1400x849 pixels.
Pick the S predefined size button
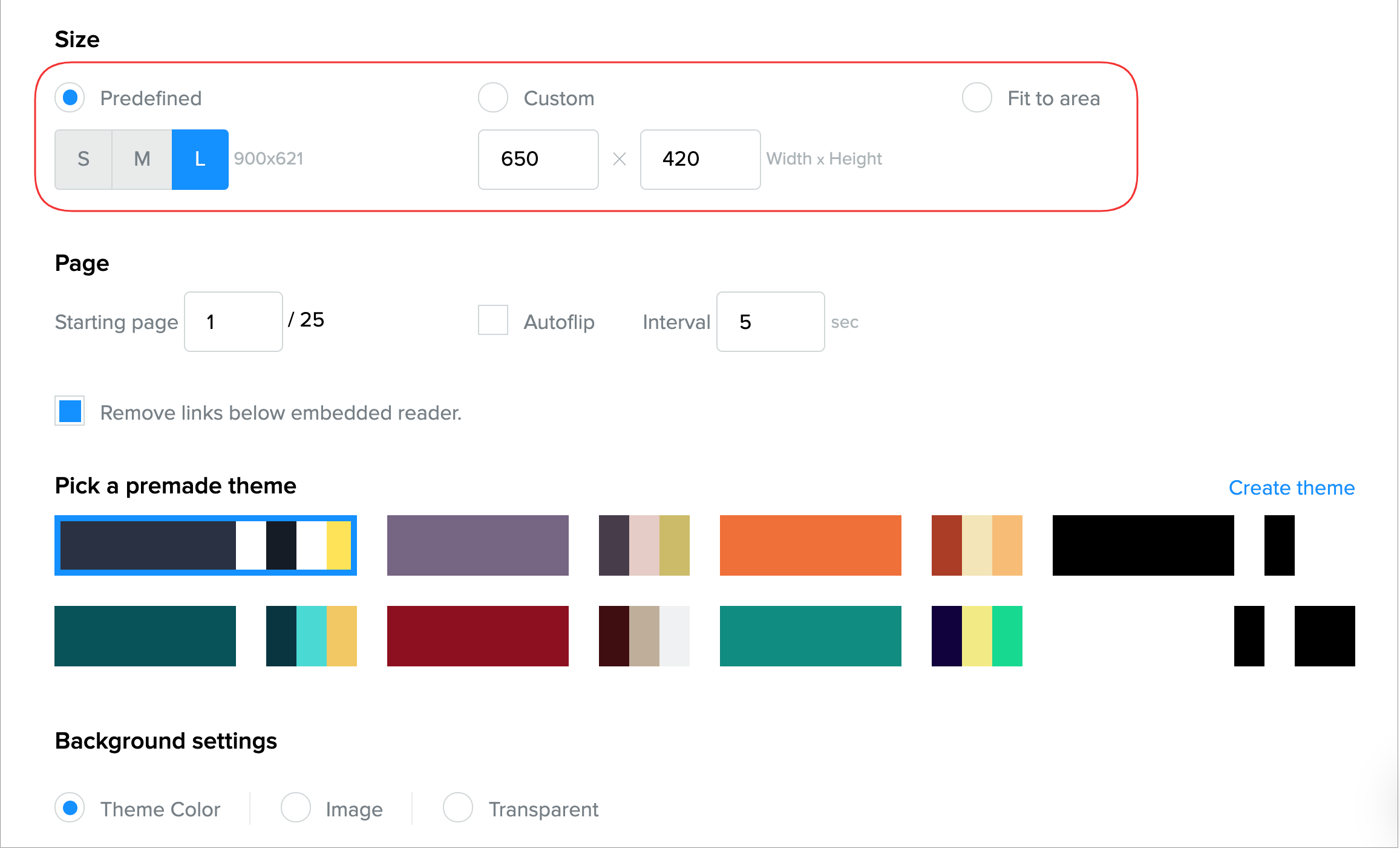pos(83,159)
